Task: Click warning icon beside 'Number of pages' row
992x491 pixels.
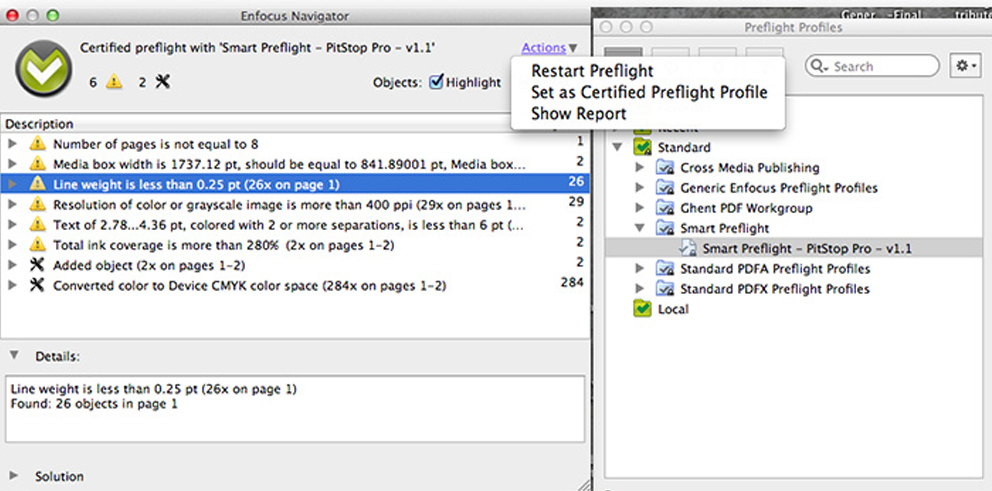Action: [37, 144]
